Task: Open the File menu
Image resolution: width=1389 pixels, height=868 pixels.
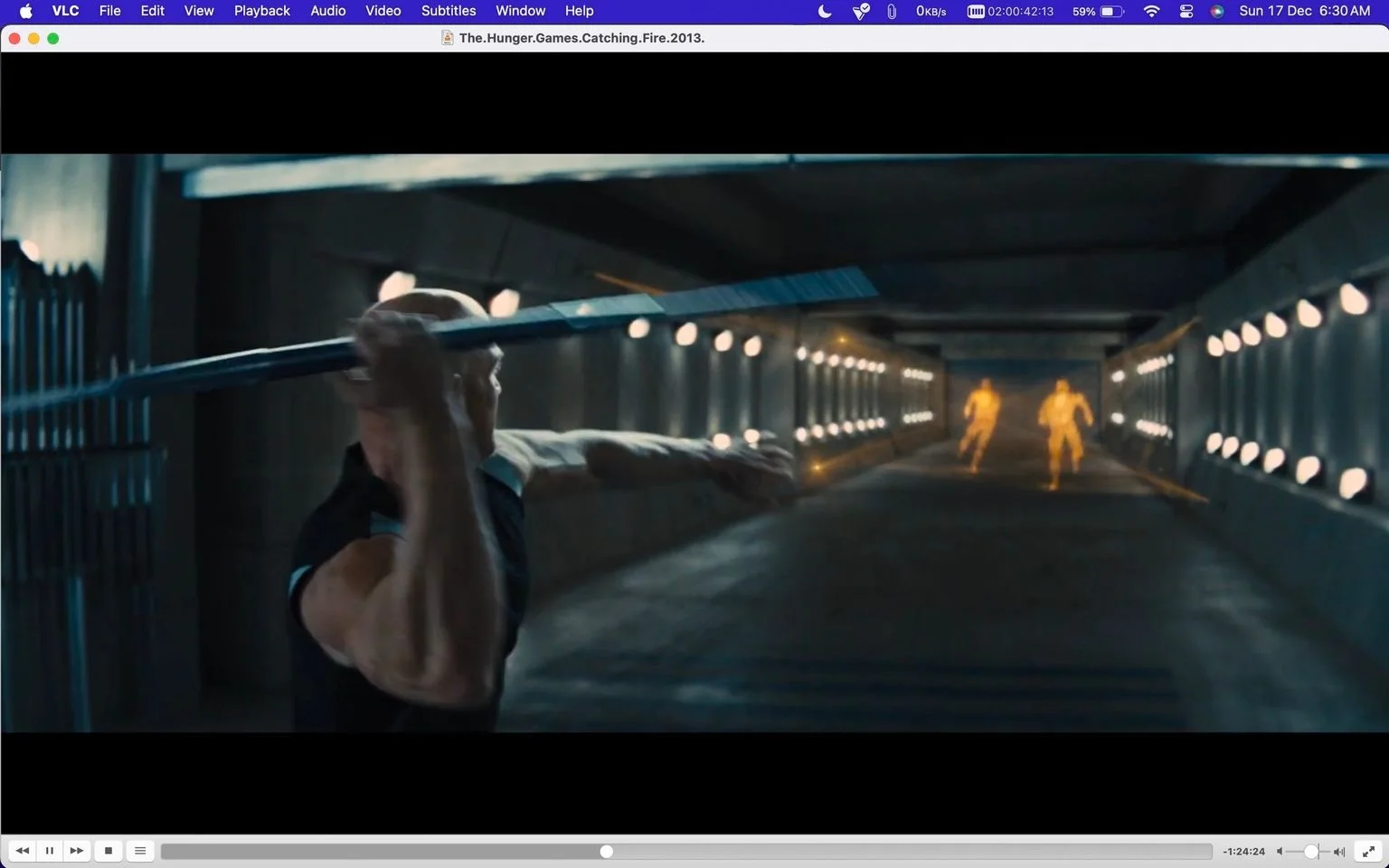Action: (109, 11)
